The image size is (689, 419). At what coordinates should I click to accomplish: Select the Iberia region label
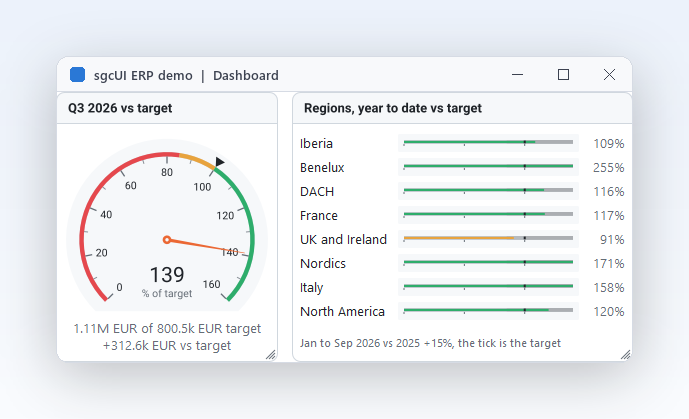[x=316, y=144]
